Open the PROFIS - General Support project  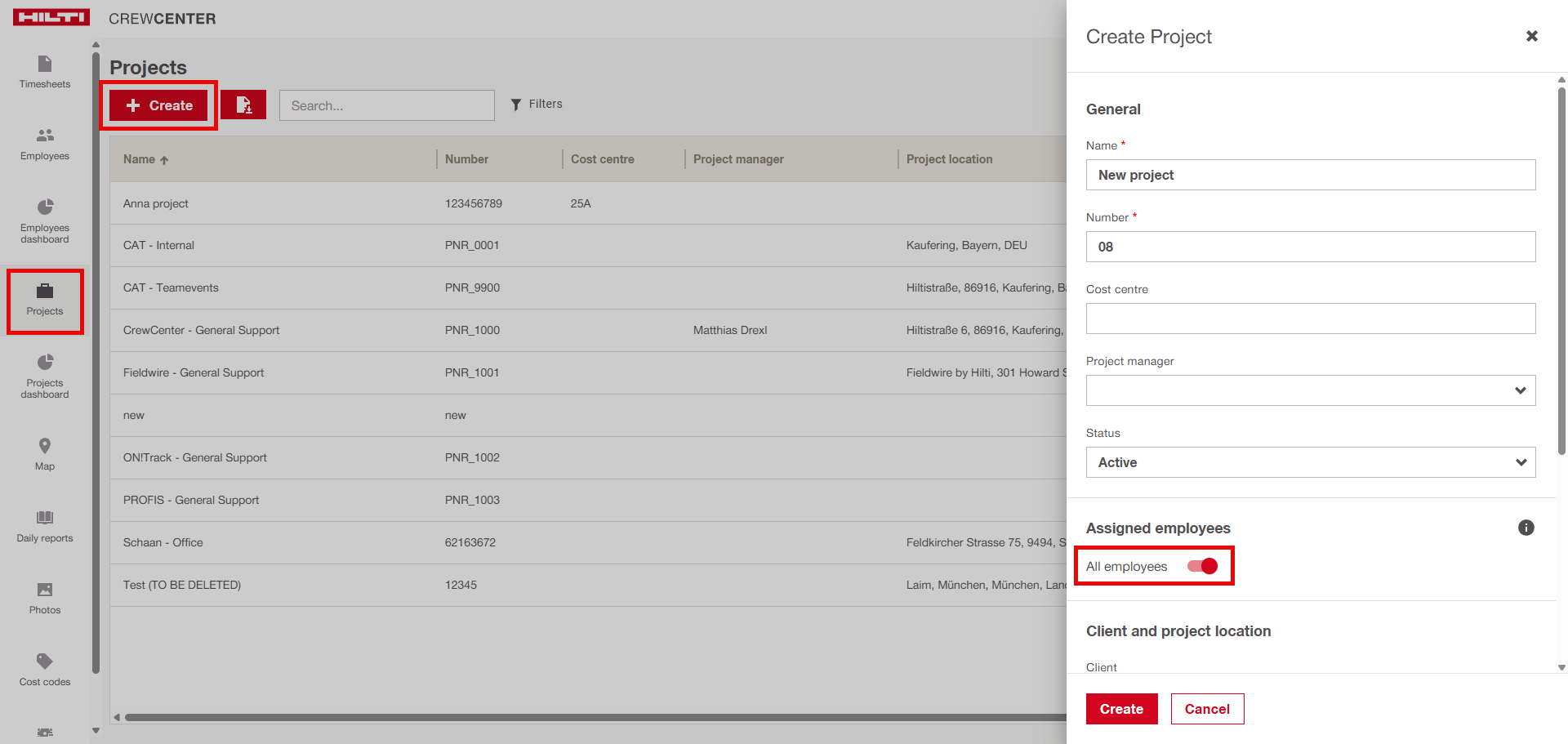point(588,501)
